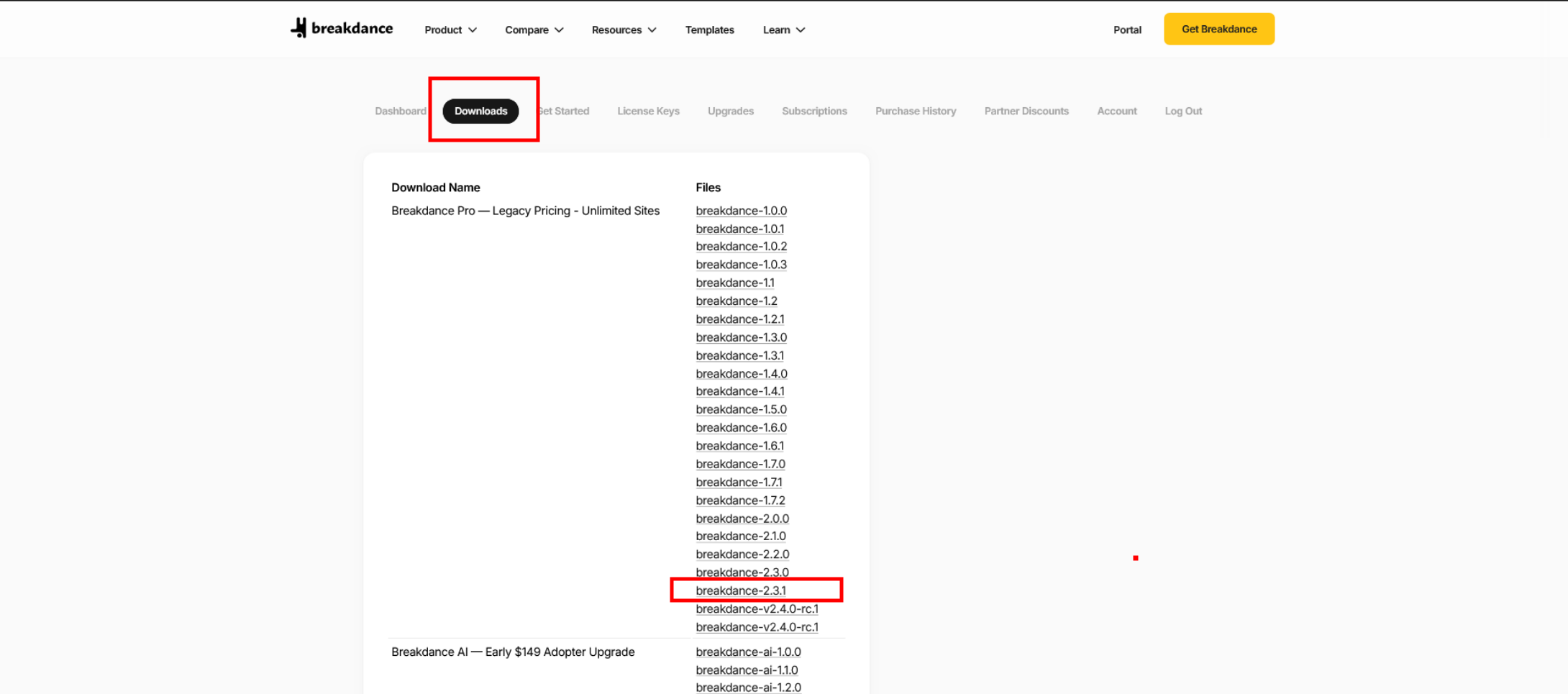
Task: Download breakdance-1.7.2 file
Action: point(740,500)
